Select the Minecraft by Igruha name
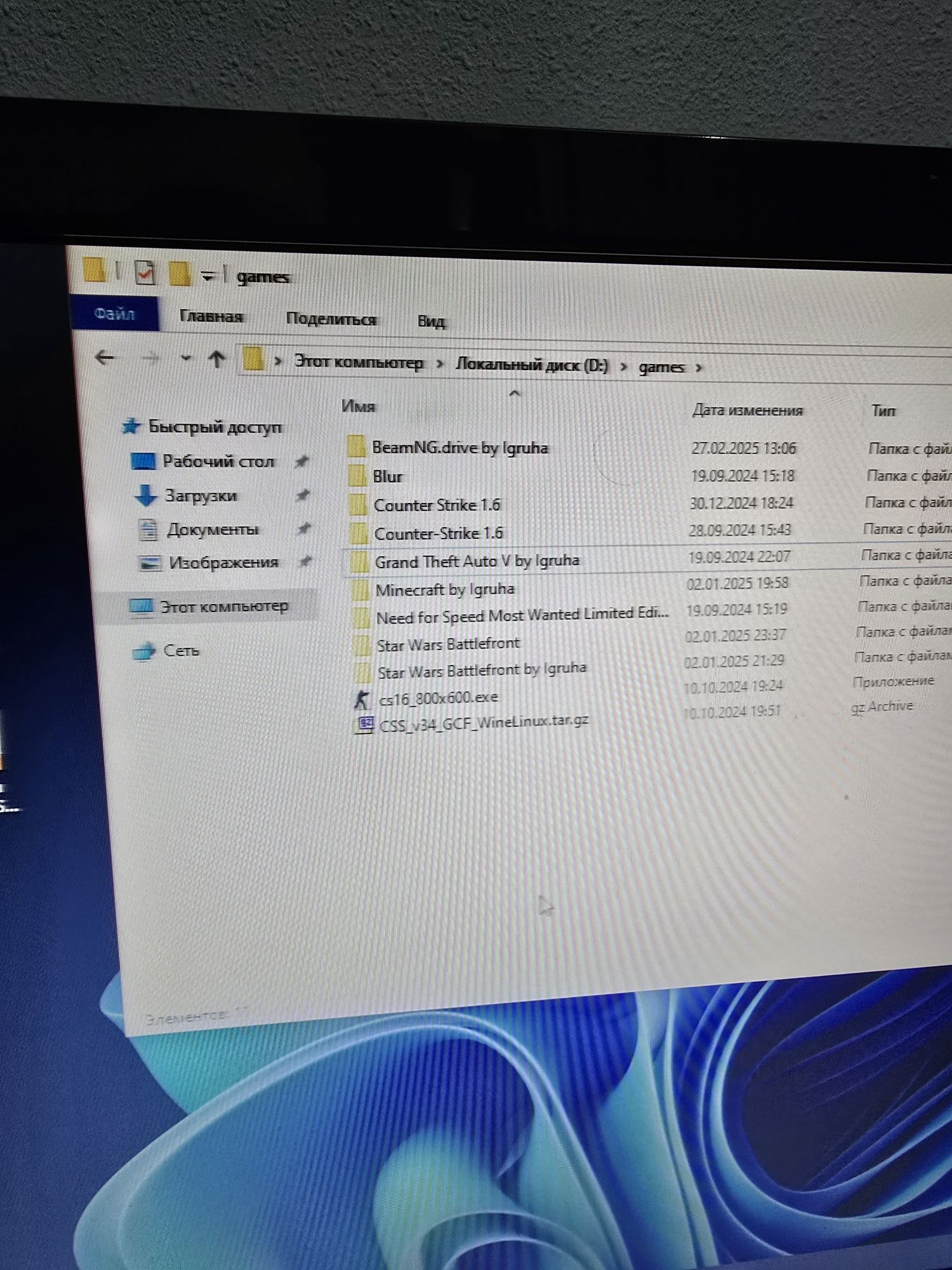Screen dimensions: 952x1270 (x=445, y=589)
